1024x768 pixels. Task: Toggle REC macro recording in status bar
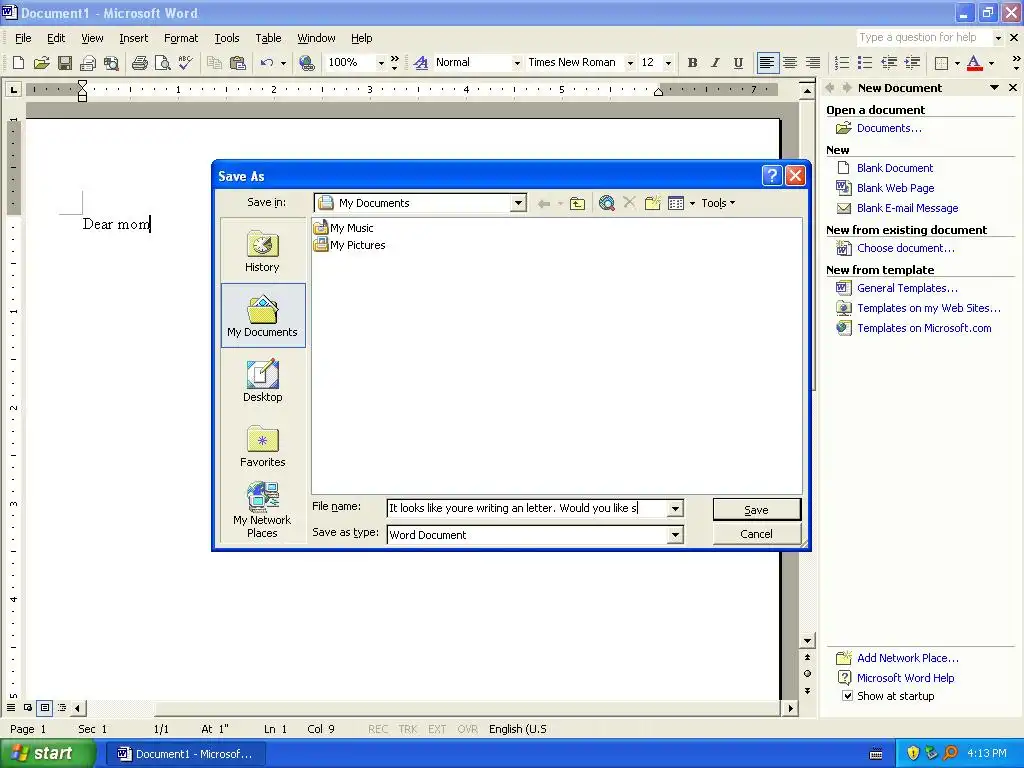377,729
